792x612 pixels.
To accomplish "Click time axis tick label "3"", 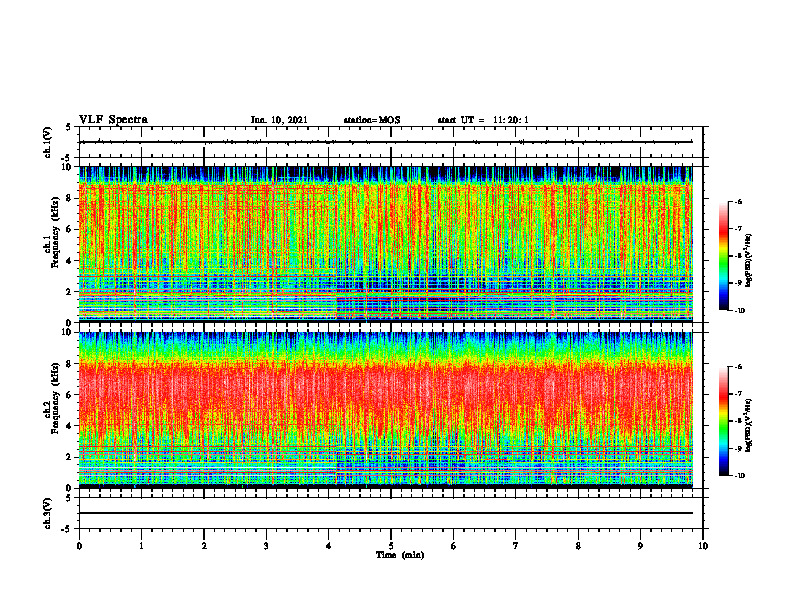I will 266,546.
